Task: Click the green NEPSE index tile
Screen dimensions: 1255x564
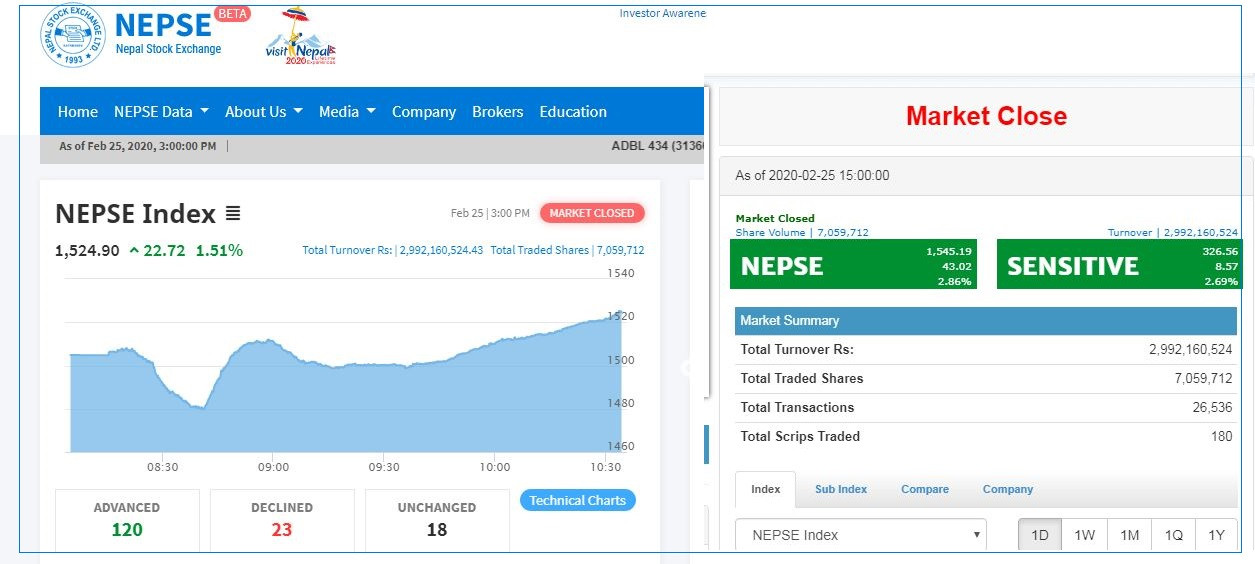Action: 853,264
